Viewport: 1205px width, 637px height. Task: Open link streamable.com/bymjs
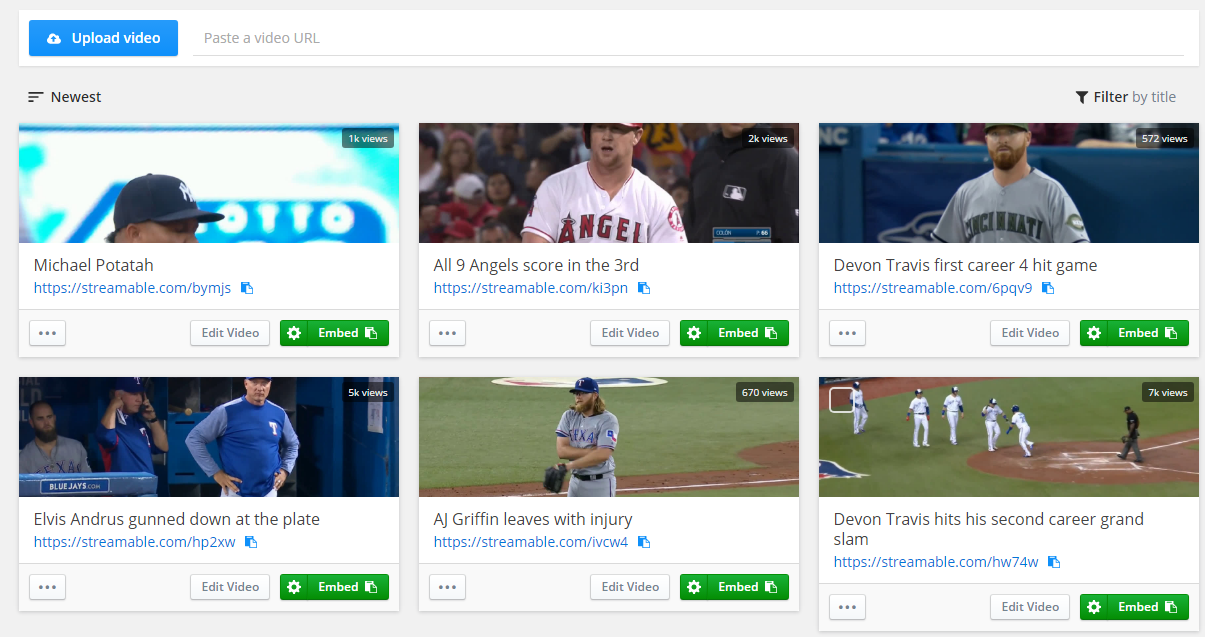coord(132,288)
